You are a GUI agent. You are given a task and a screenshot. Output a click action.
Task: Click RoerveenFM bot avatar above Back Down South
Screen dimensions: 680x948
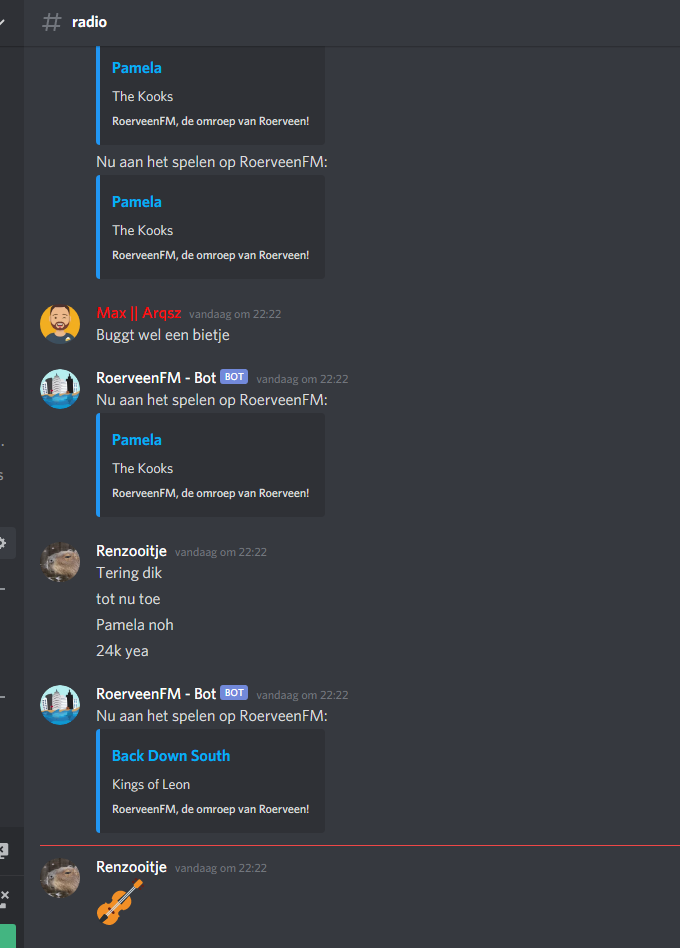point(60,704)
